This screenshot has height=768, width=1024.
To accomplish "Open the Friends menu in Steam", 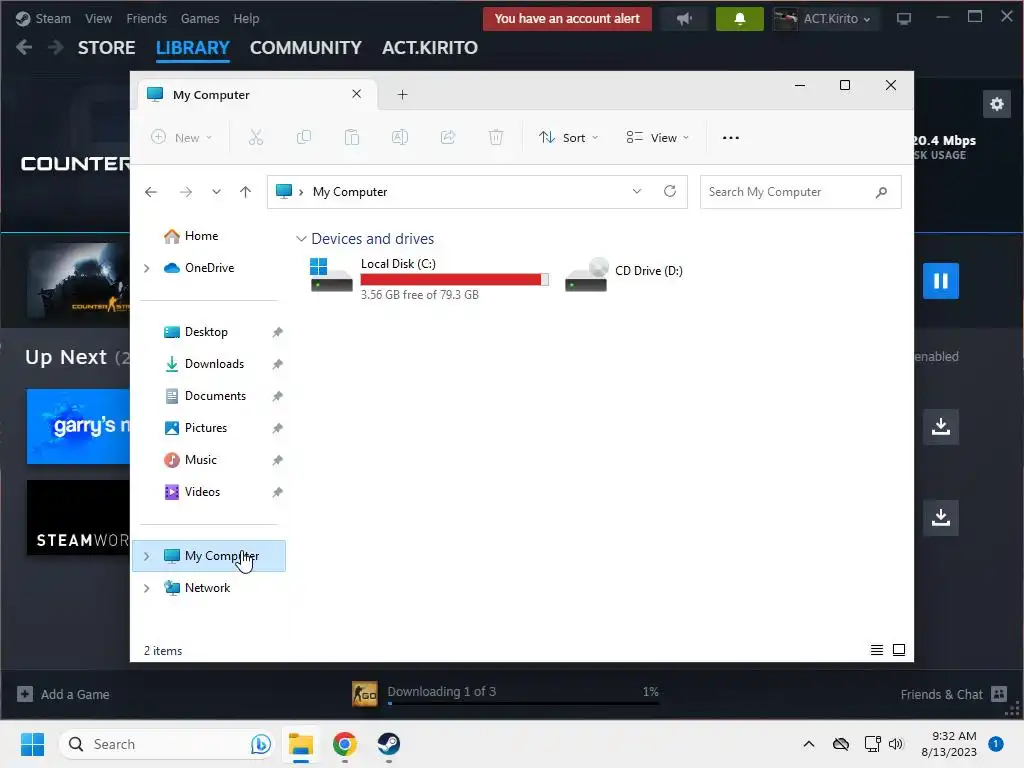I will pos(147,18).
